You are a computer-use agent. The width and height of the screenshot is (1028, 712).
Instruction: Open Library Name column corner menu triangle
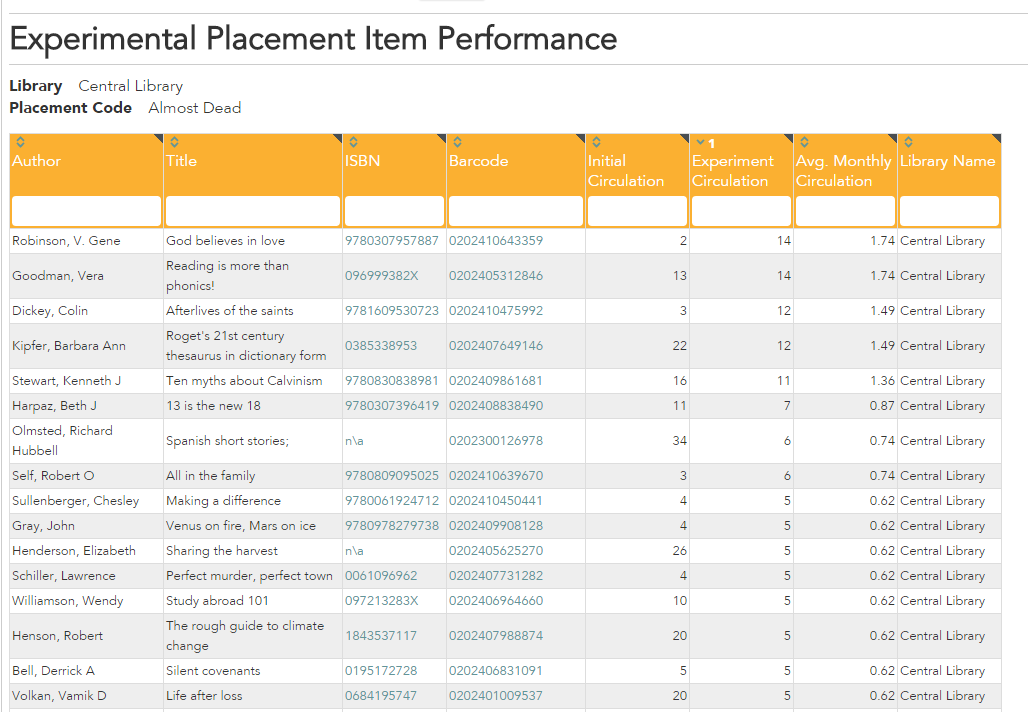(x=995, y=138)
